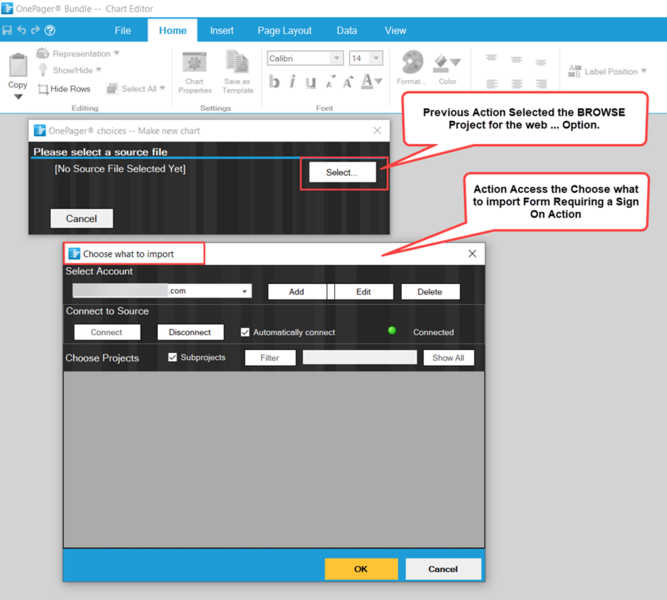667x600 pixels.
Task: Switch to the Home tab
Action: [x=173, y=31]
